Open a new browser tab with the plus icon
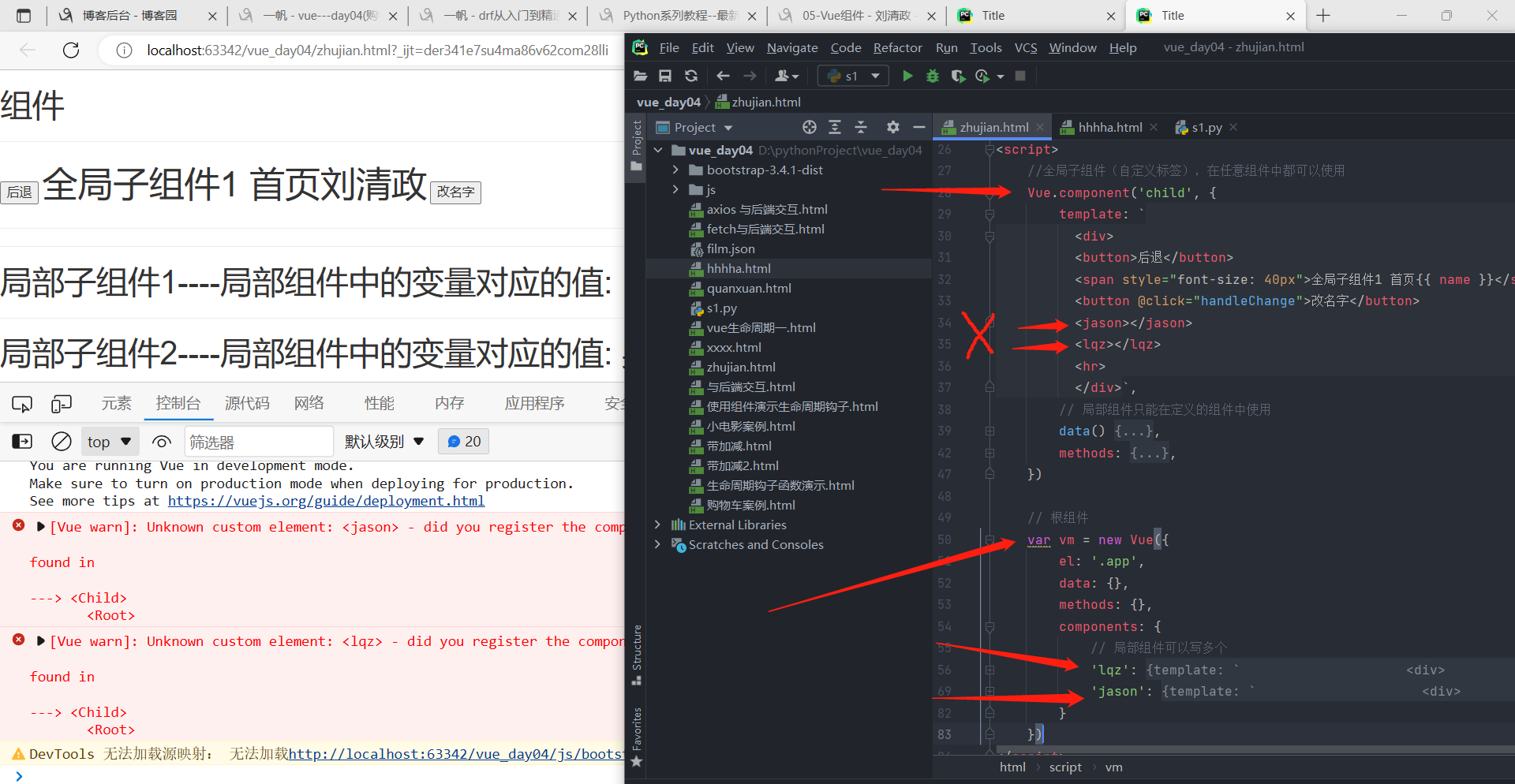Image resolution: width=1515 pixels, height=784 pixels. click(x=1323, y=16)
